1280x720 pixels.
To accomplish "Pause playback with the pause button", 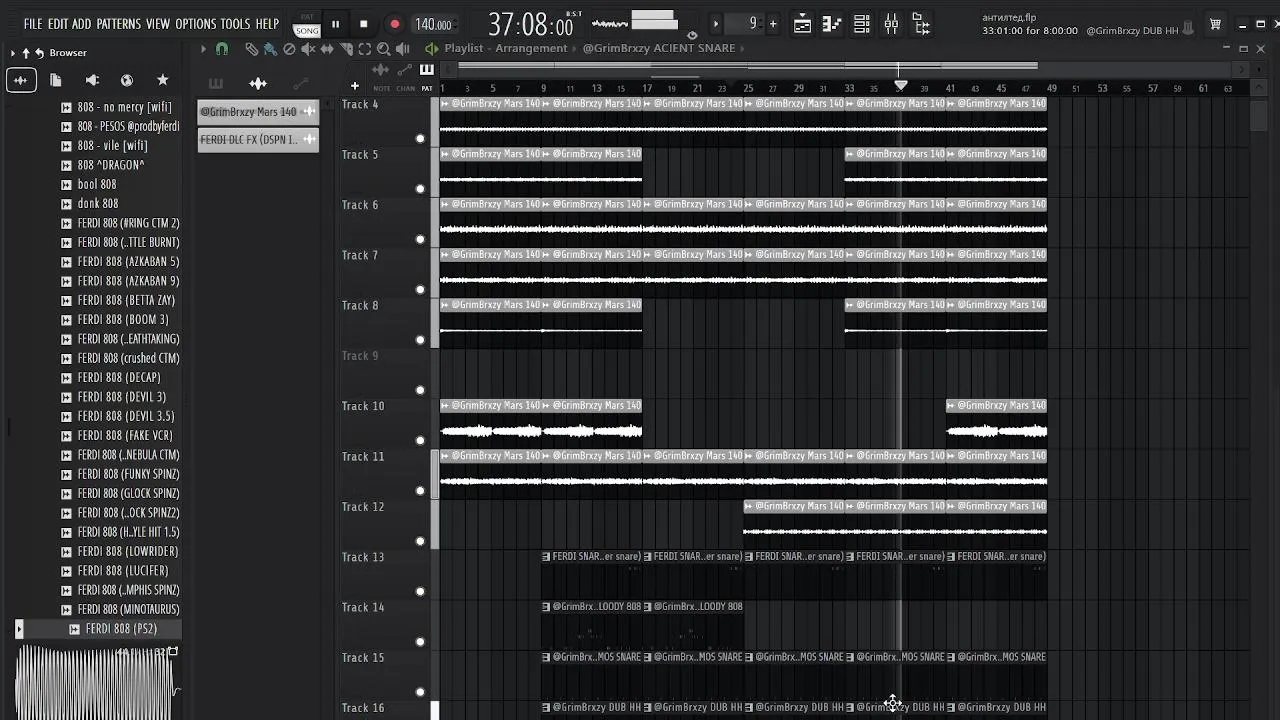I will [335, 24].
